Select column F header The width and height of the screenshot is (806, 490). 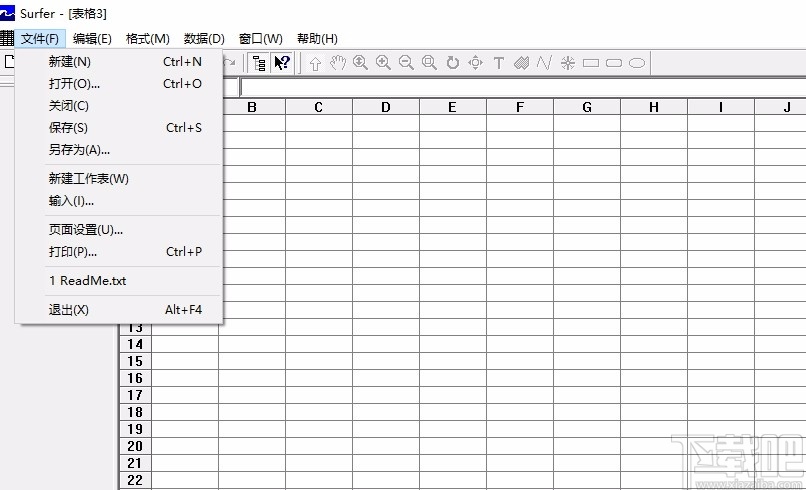pyautogui.click(x=520, y=107)
